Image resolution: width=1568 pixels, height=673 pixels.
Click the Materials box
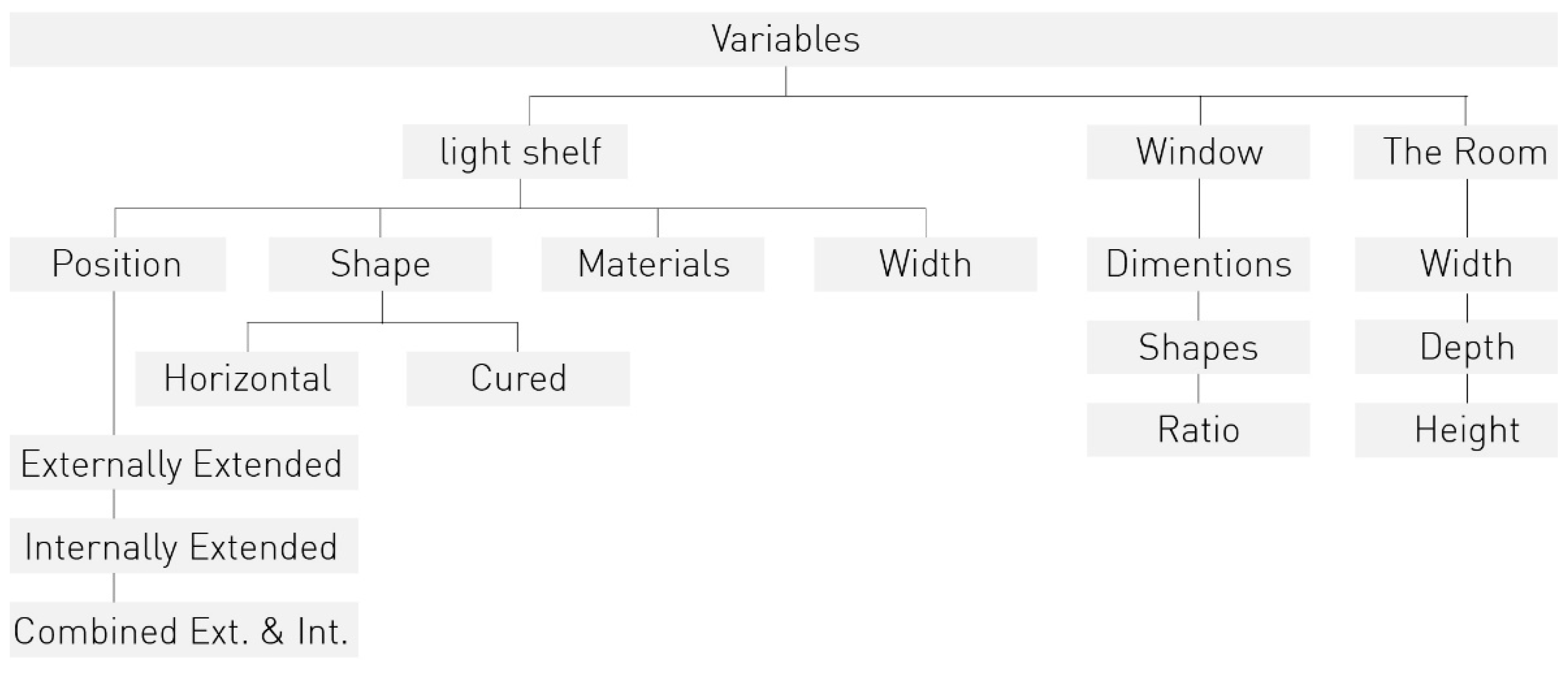[653, 264]
